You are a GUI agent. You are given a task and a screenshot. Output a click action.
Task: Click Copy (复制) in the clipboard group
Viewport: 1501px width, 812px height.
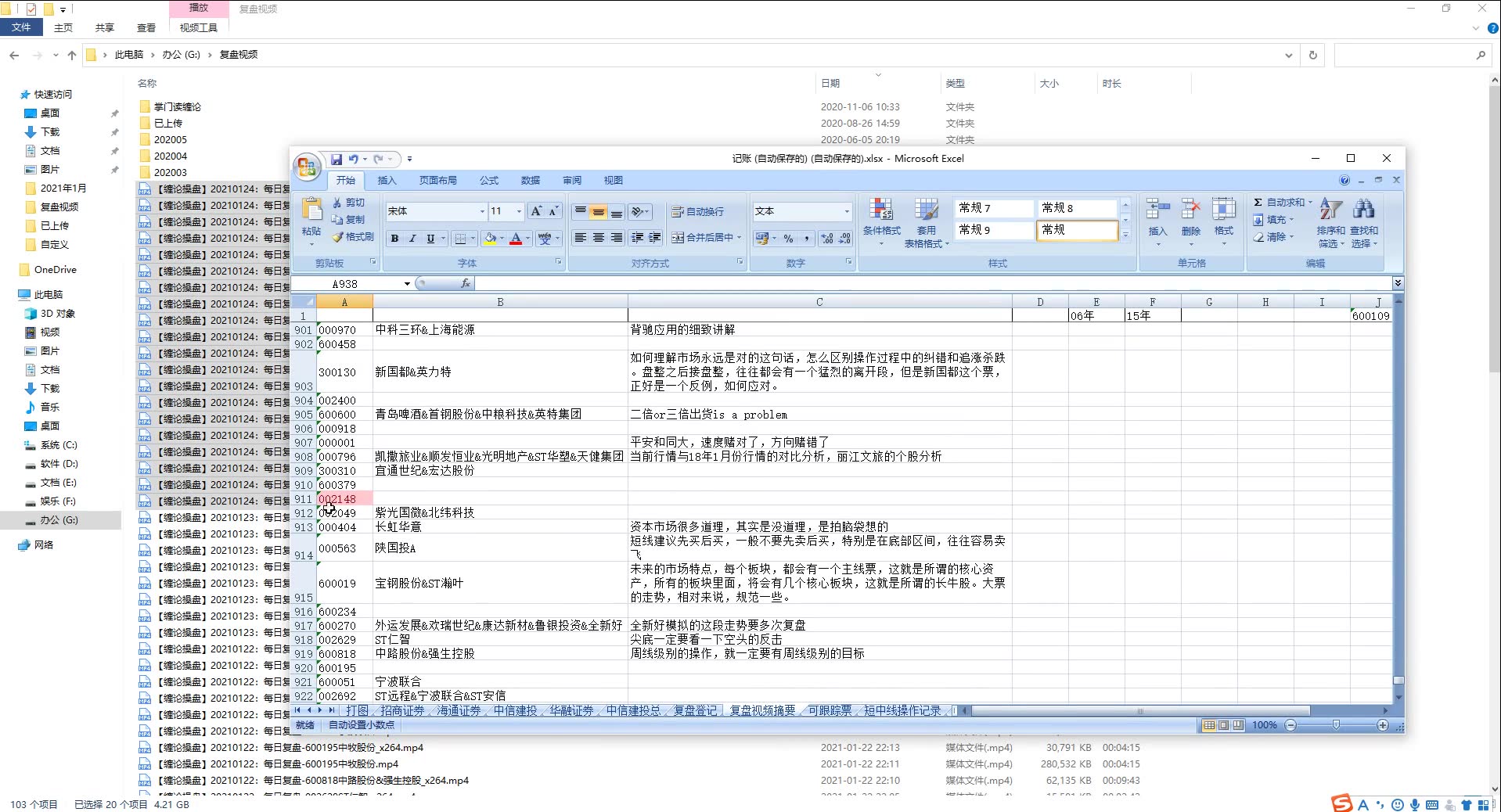tap(349, 220)
